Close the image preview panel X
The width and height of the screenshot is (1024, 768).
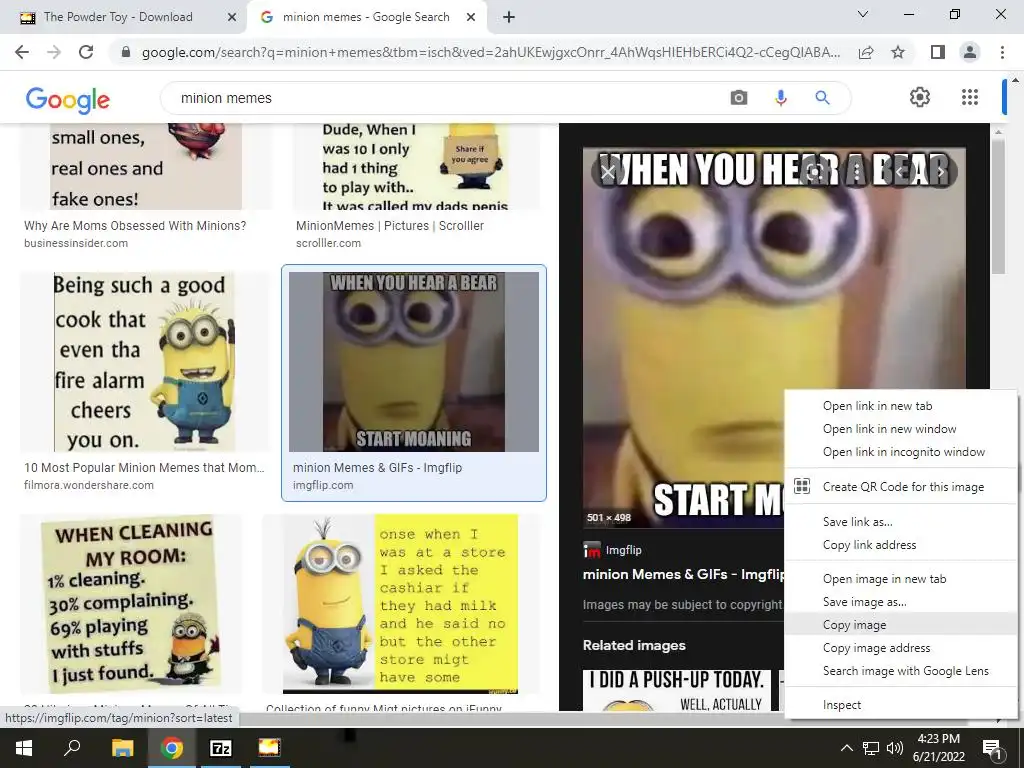[607, 172]
